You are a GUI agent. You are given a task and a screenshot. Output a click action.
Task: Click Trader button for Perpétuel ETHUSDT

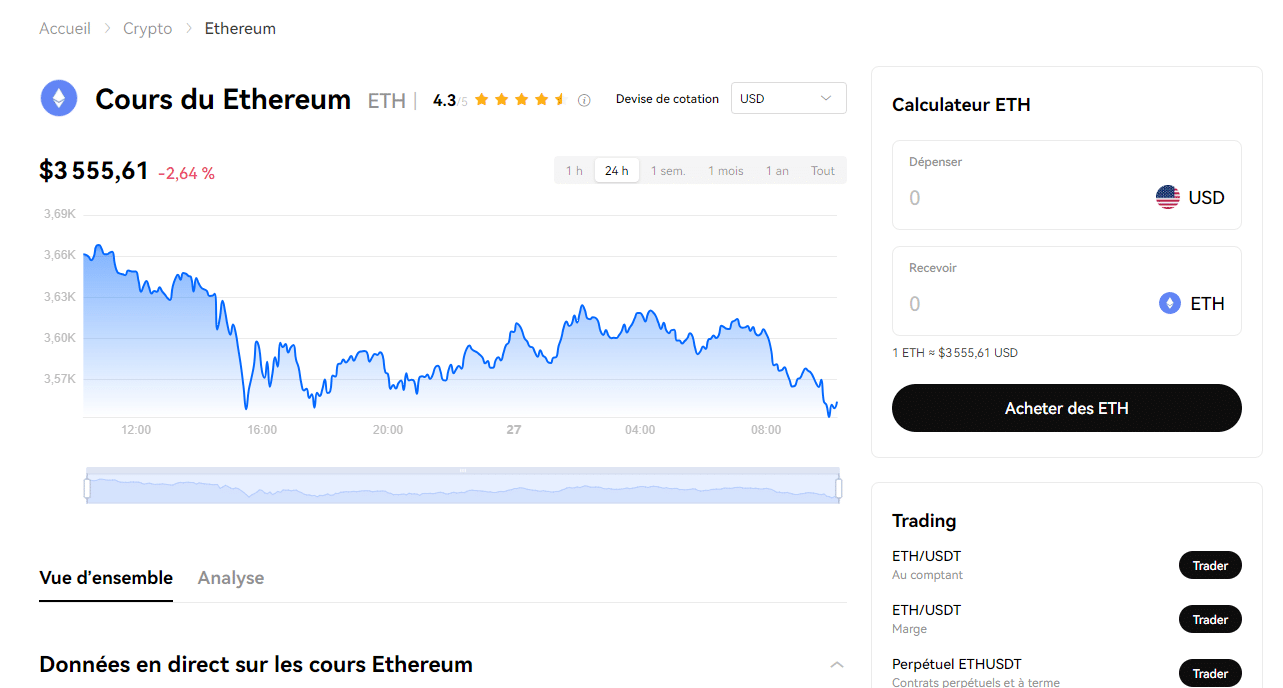tap(1210, 674)
